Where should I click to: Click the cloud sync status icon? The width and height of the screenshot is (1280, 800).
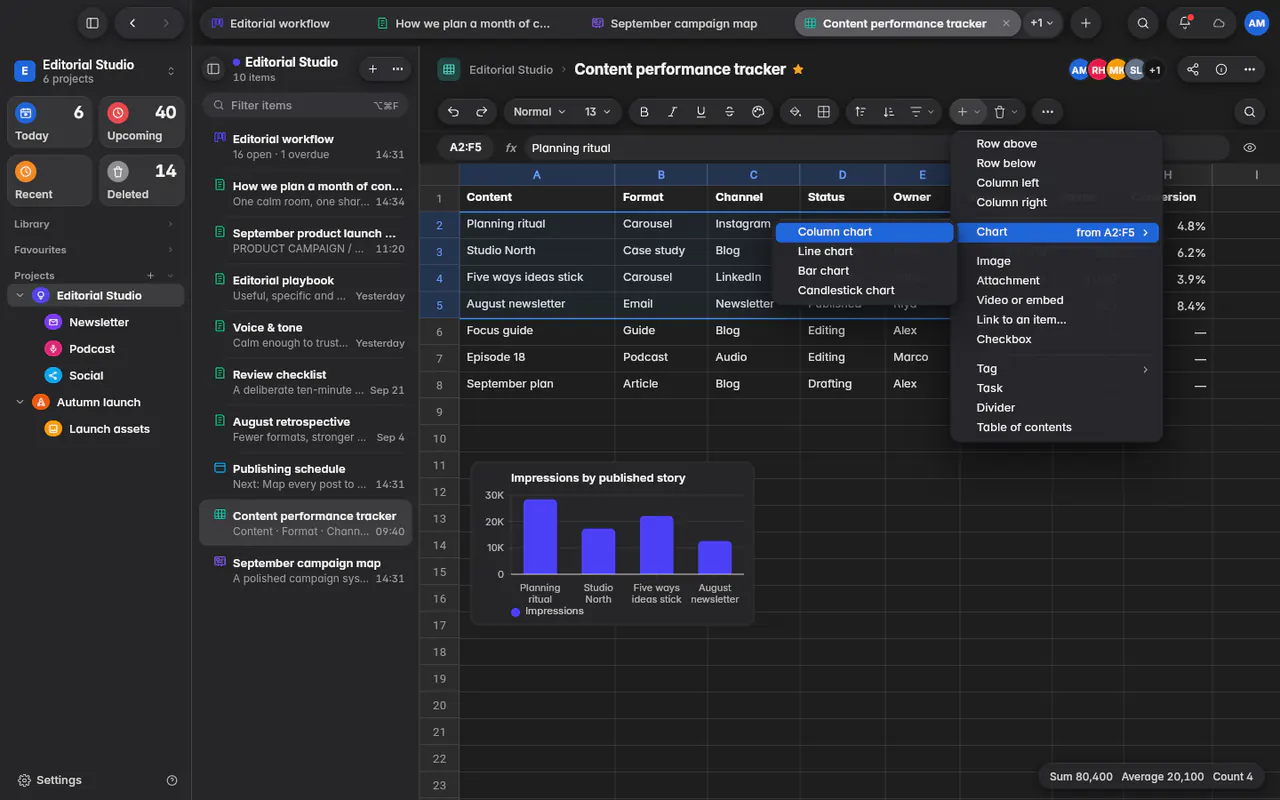[1219, 23]
